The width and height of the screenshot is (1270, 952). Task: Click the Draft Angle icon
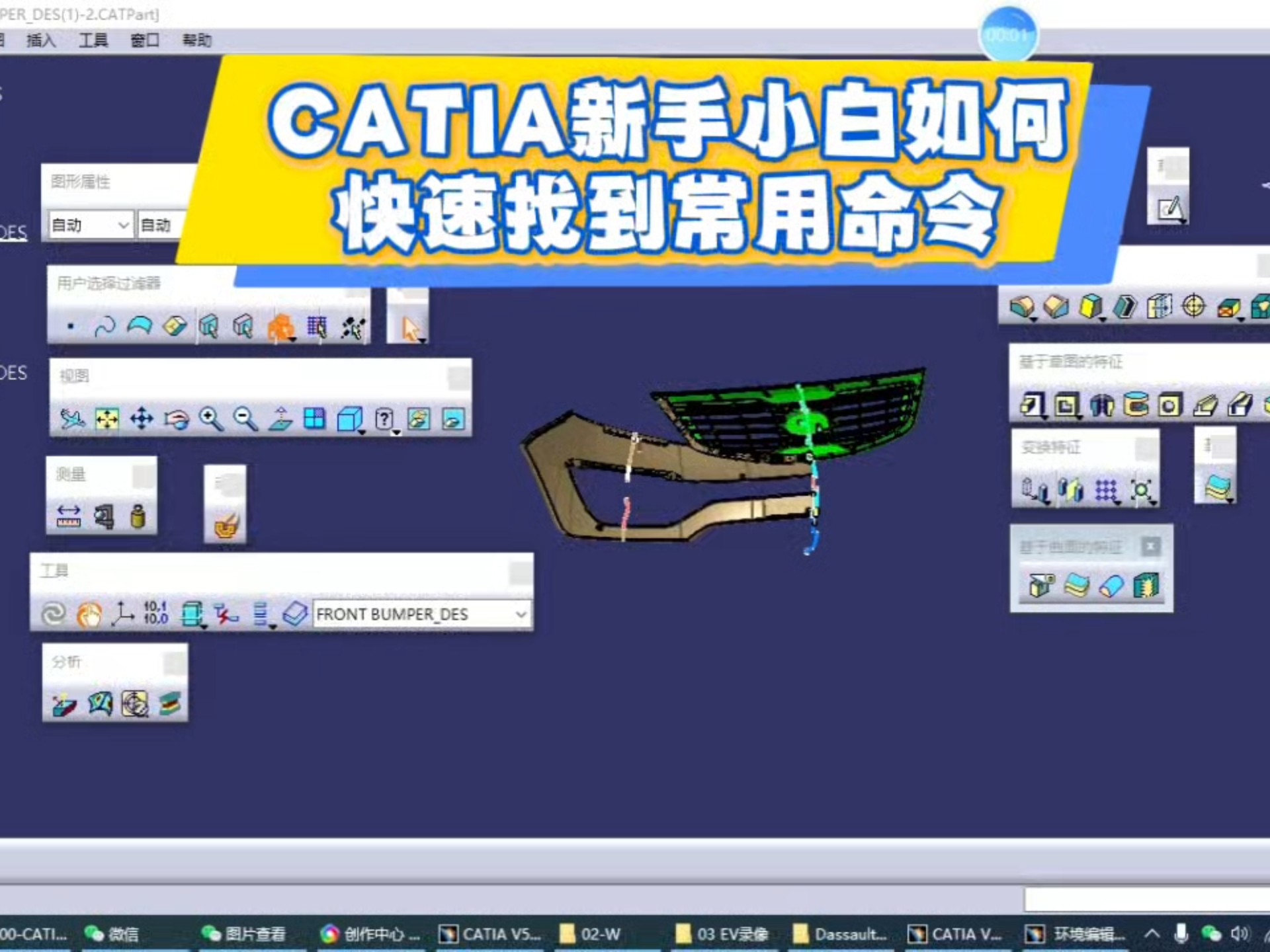pos(1091,307)
